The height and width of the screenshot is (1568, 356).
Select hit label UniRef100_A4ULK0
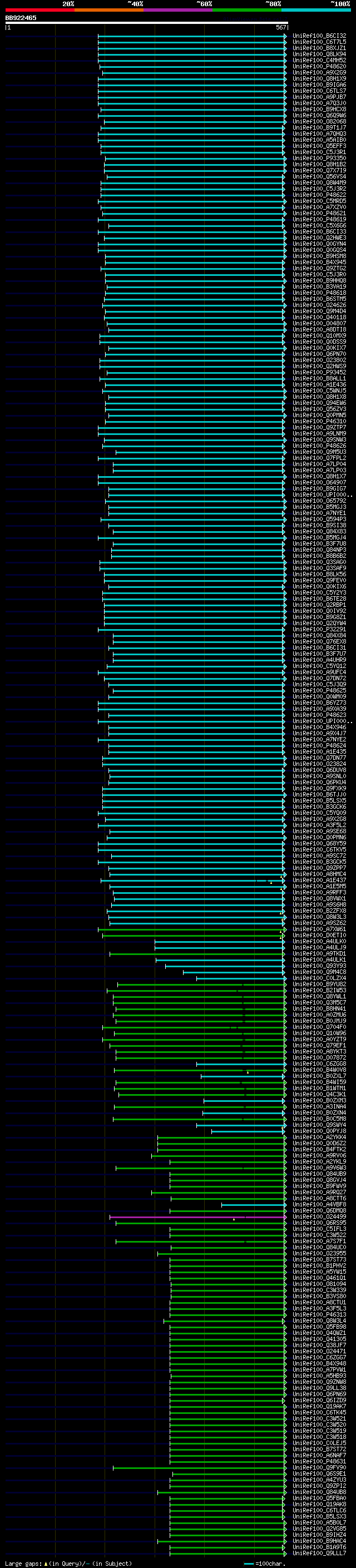point(319,942)
